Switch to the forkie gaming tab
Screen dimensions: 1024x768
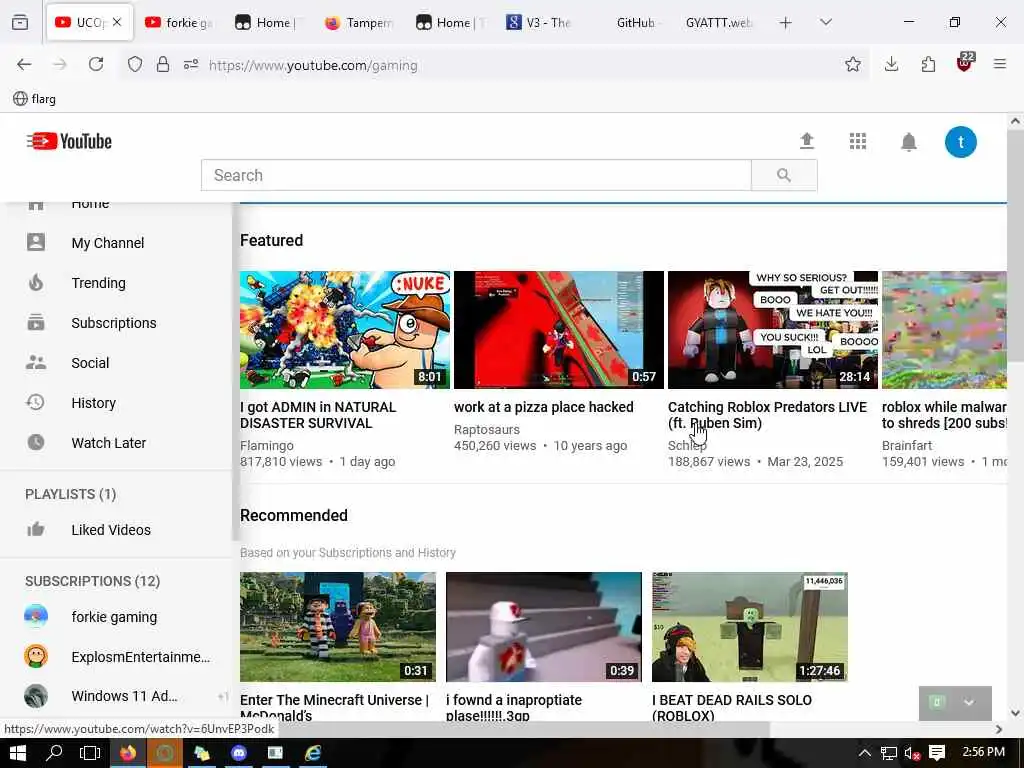point(178,23)
